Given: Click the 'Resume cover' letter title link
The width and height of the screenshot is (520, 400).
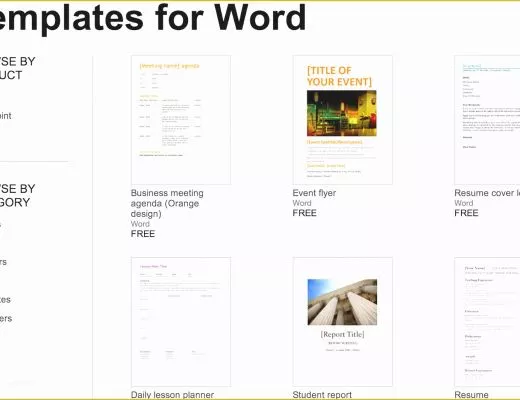Looking at the screenshot, I should tap(487, 193).
